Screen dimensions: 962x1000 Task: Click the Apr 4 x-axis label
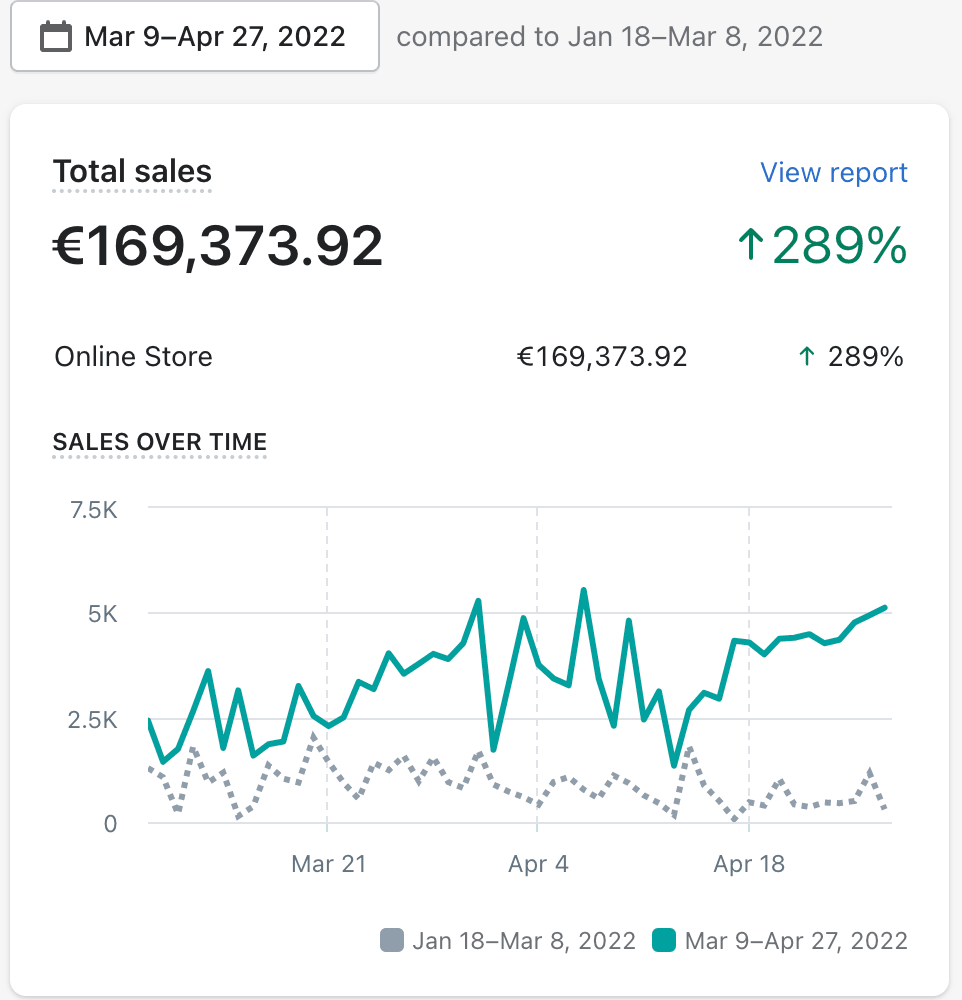(x=538, y=864)
